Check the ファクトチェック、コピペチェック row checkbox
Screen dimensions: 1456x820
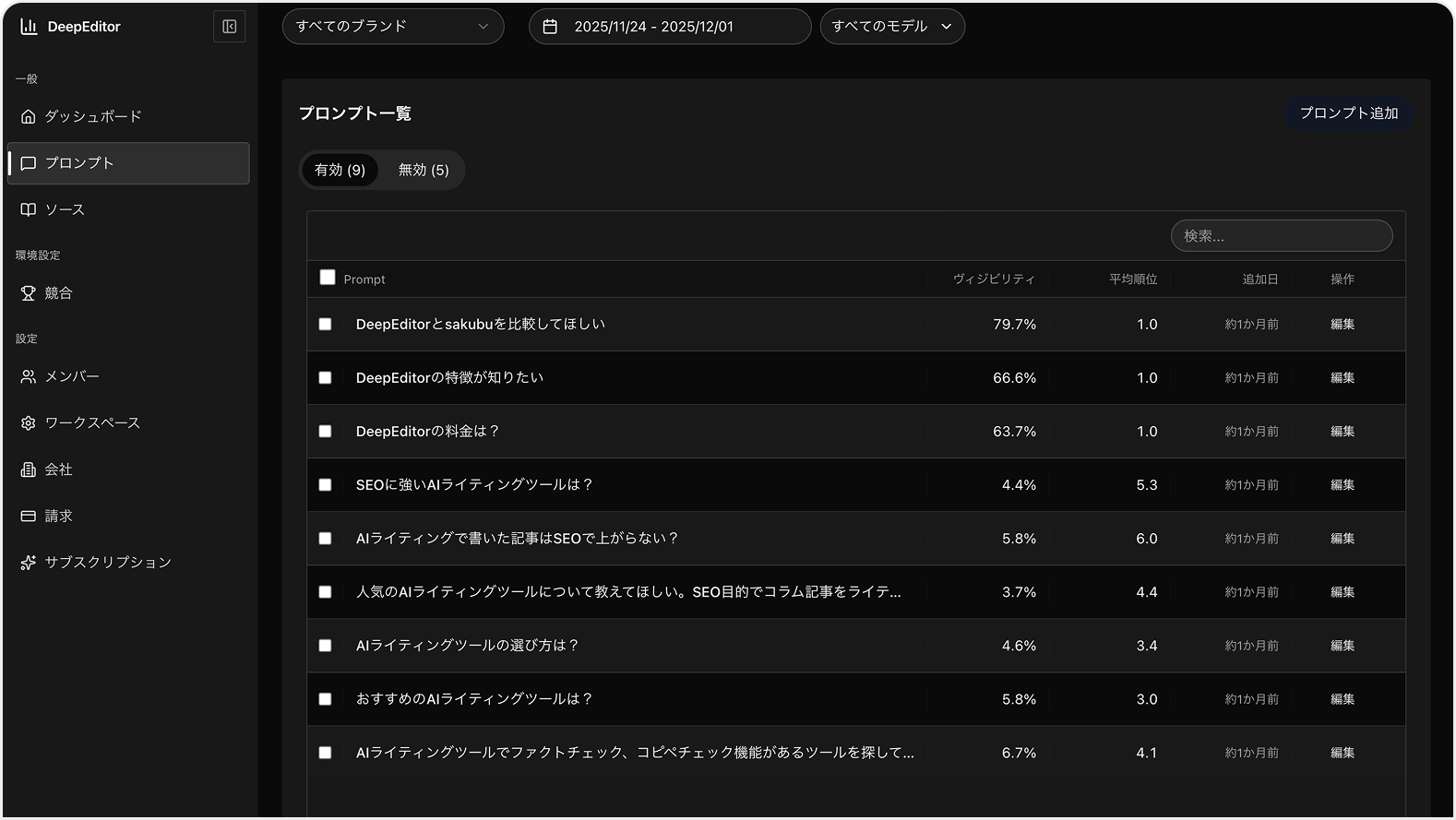(325, 753)
